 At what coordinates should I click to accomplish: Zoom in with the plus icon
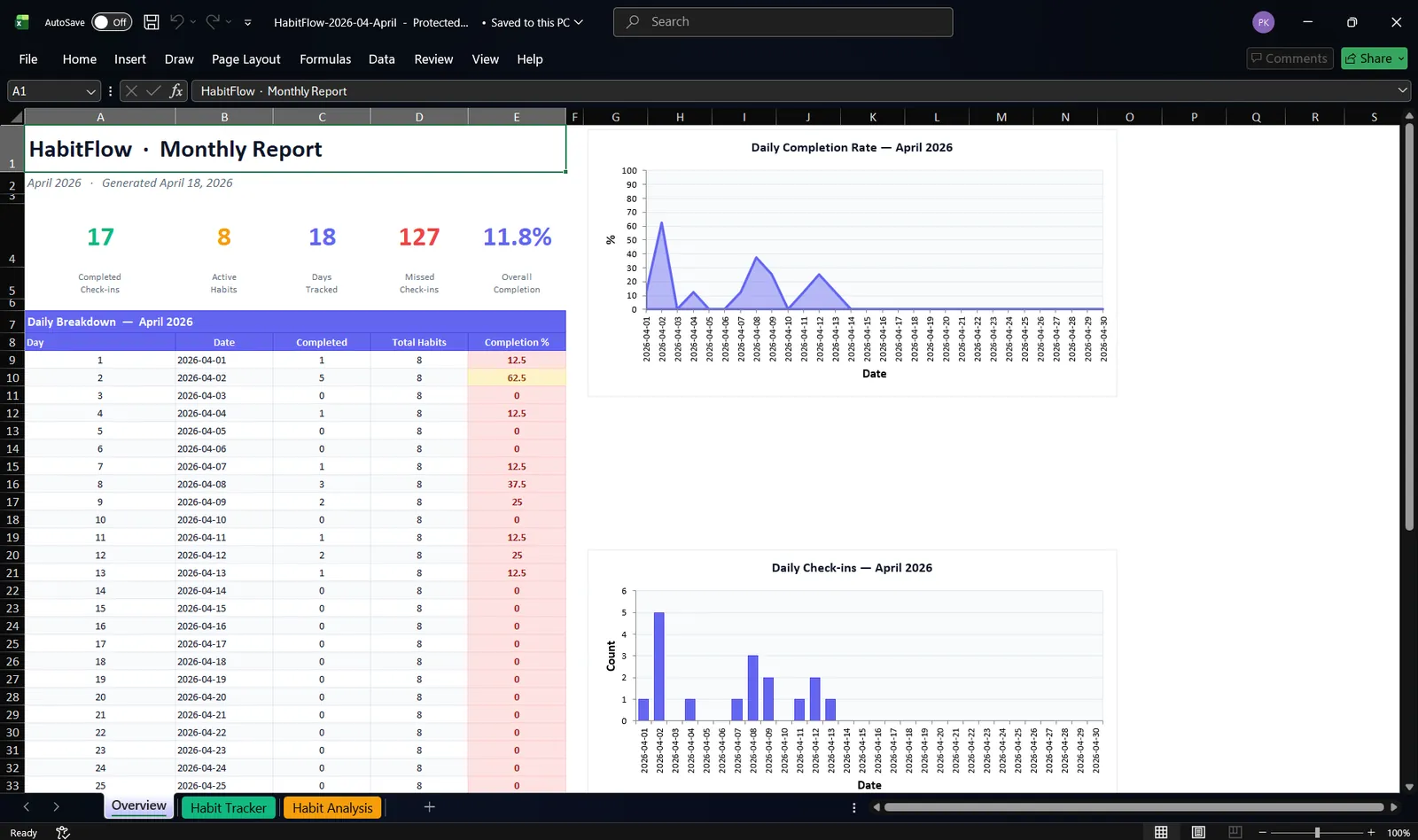1371,832
